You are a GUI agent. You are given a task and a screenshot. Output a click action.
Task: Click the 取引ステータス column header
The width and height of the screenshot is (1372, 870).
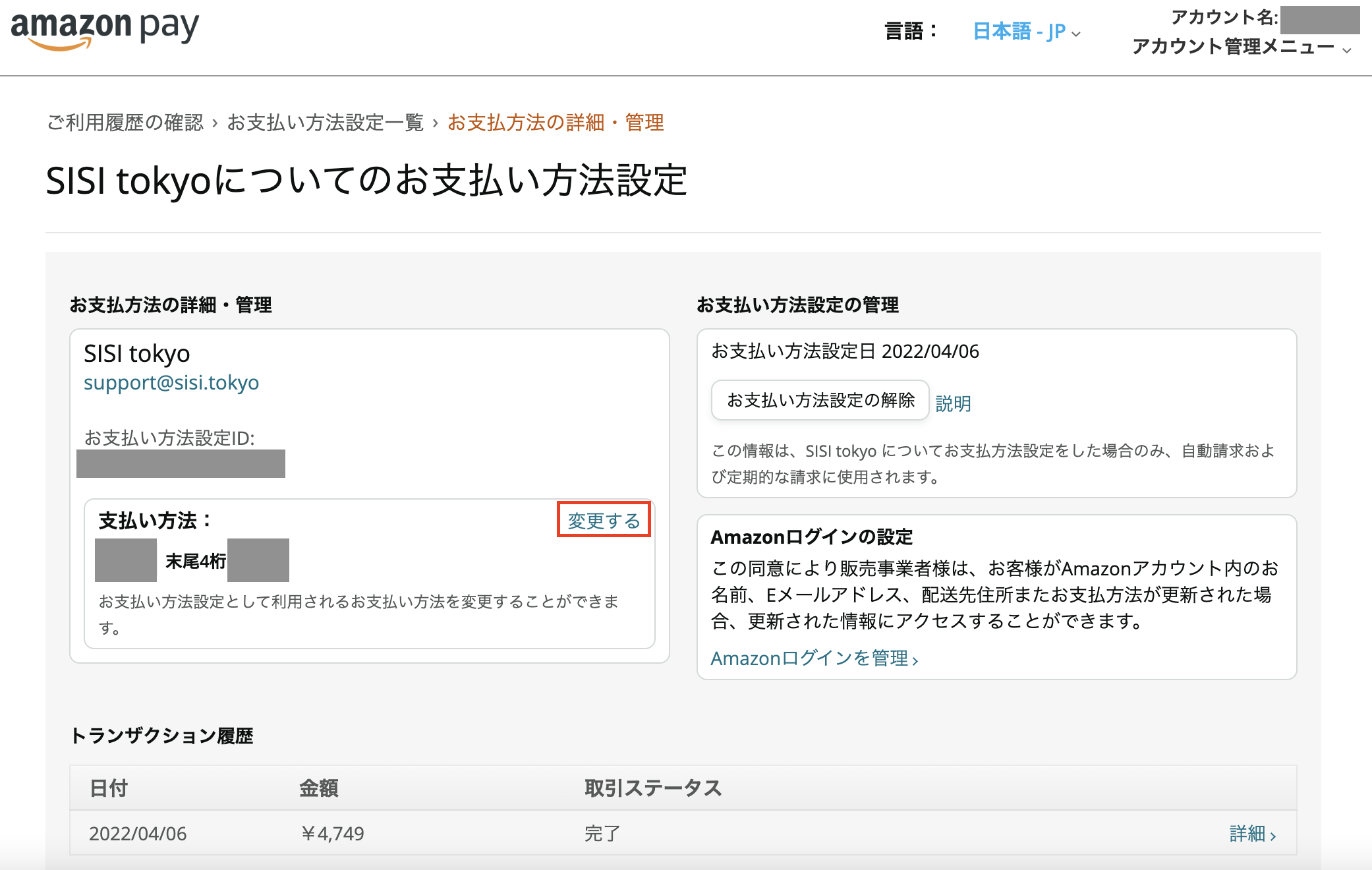[653, 788]
